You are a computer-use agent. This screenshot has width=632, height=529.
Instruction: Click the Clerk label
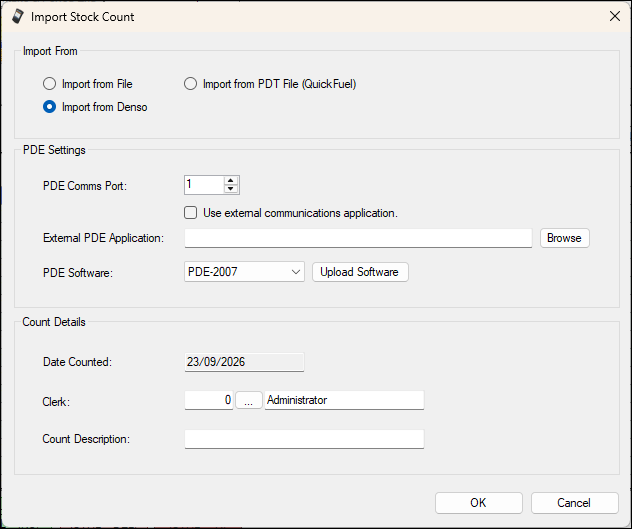(x=56, y=402)
